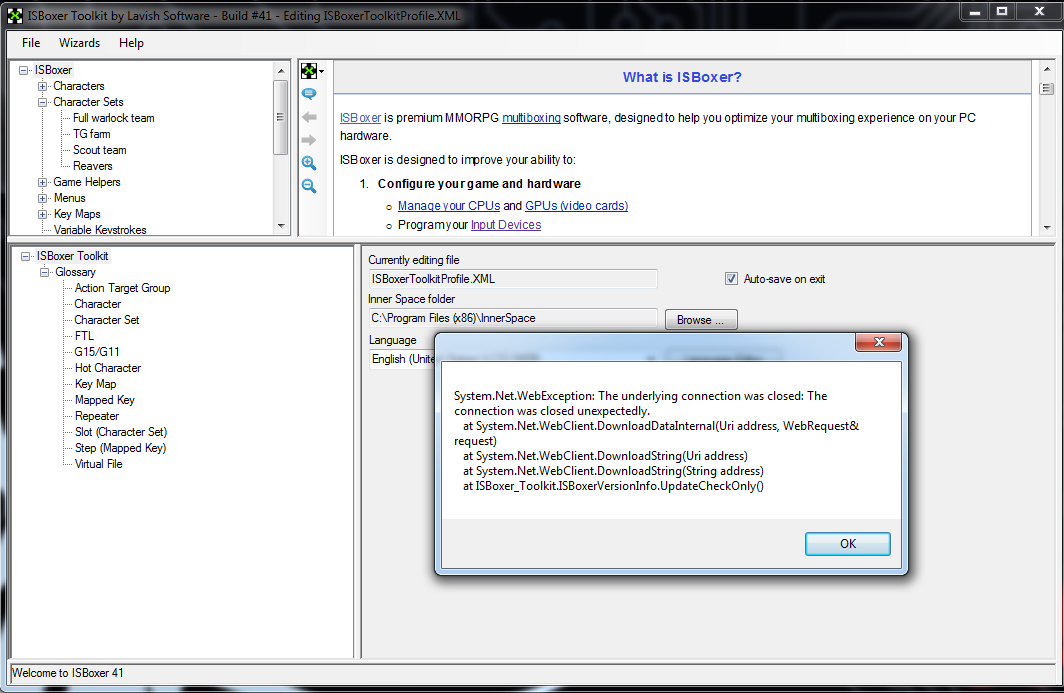This screenshot has width=1064, height=693.
Task: Collapse the Character Sets tree node
Action: pyautogui.click(x=42, y=102)
